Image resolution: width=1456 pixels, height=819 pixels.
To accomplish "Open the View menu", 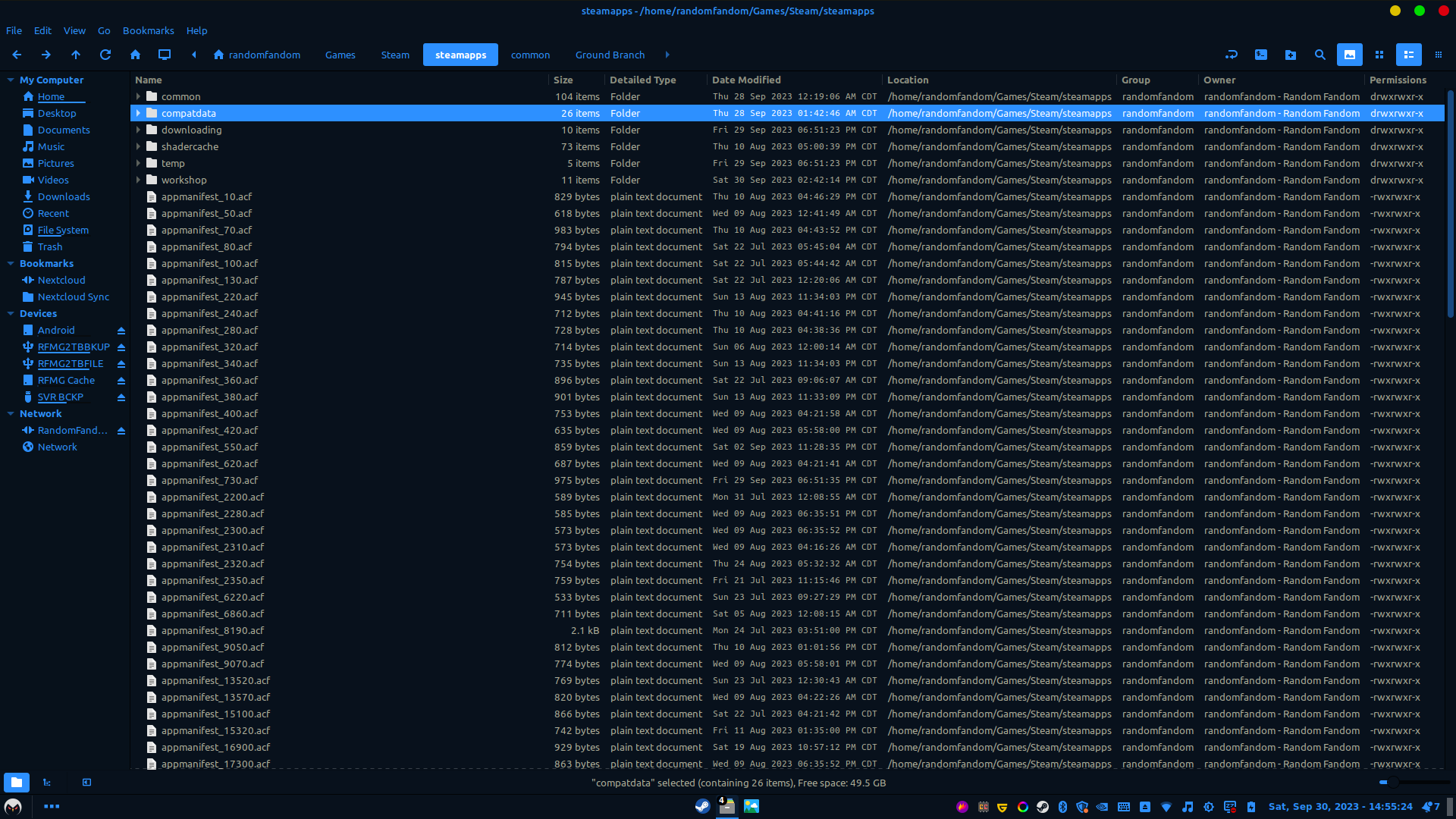I will [74, 31].
